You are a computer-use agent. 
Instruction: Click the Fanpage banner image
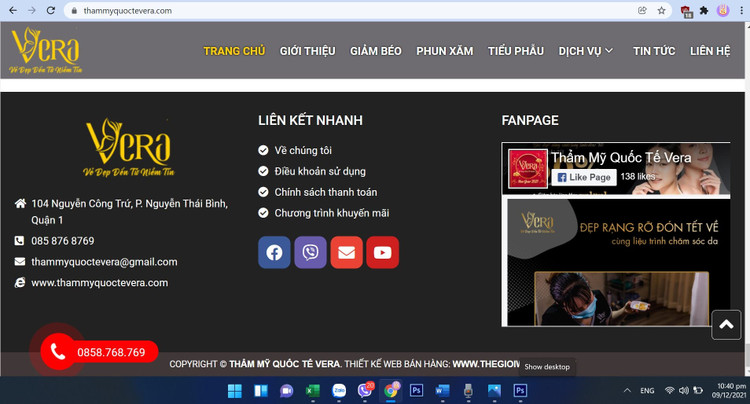coord(612,262)
